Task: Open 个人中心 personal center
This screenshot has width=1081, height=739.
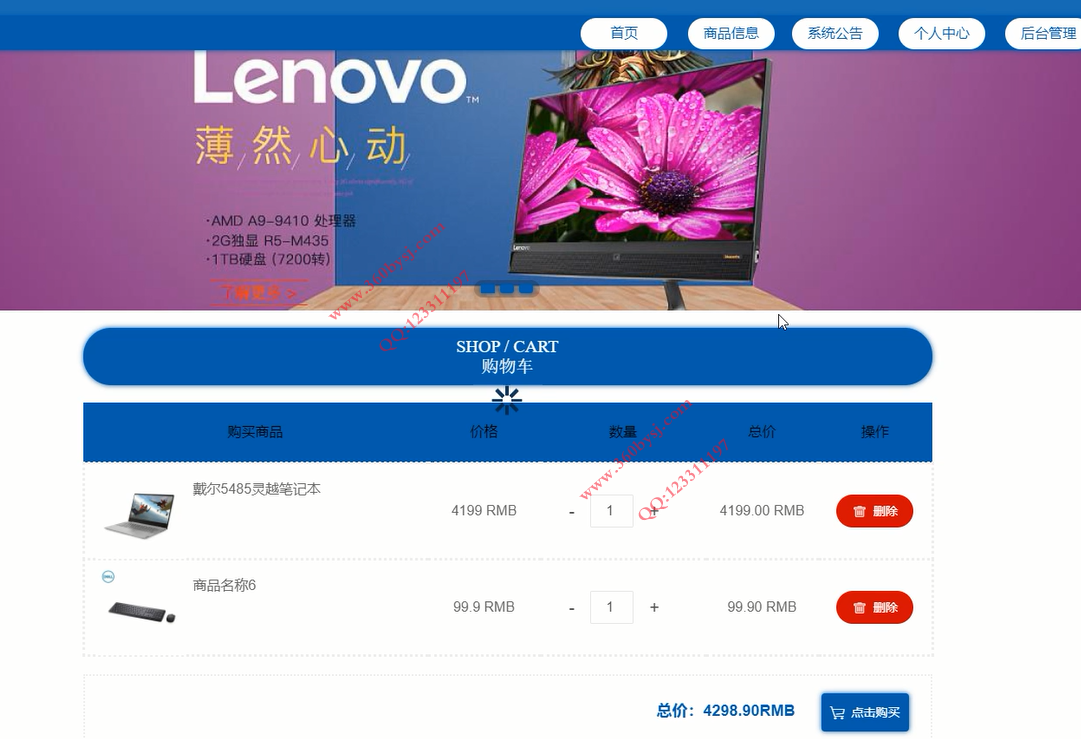Action: [x=942, y=33]
